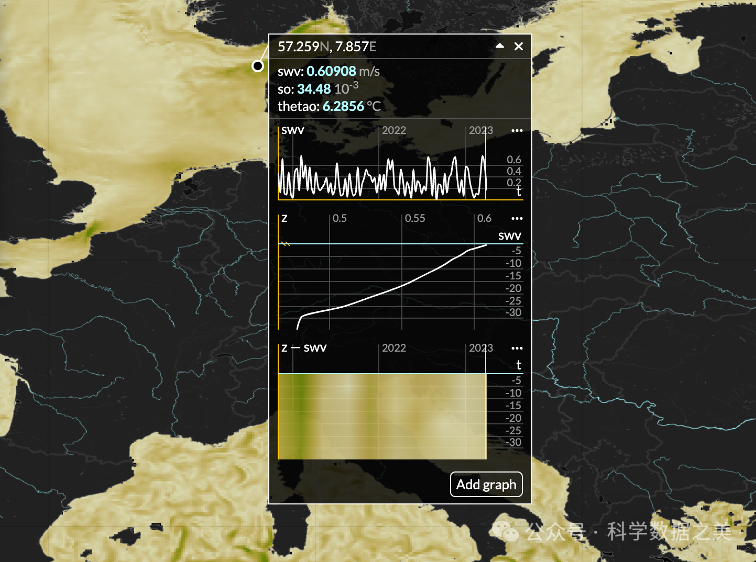756x562 pixels.
Task: Click the 57.259N, 7.857E coordinates header
Action: pos(327,46)
